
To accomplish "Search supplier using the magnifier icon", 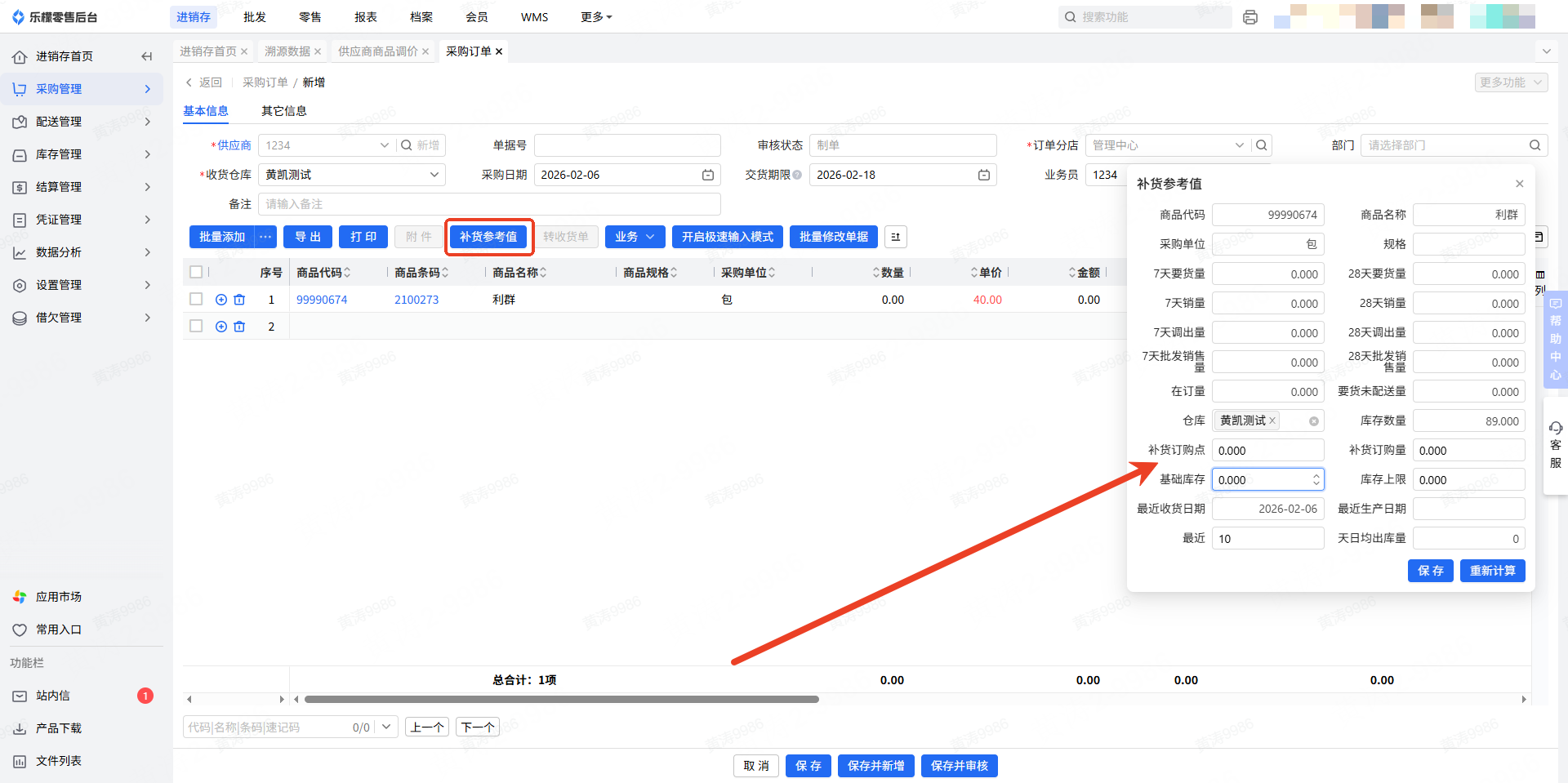I will click(407, 145).
